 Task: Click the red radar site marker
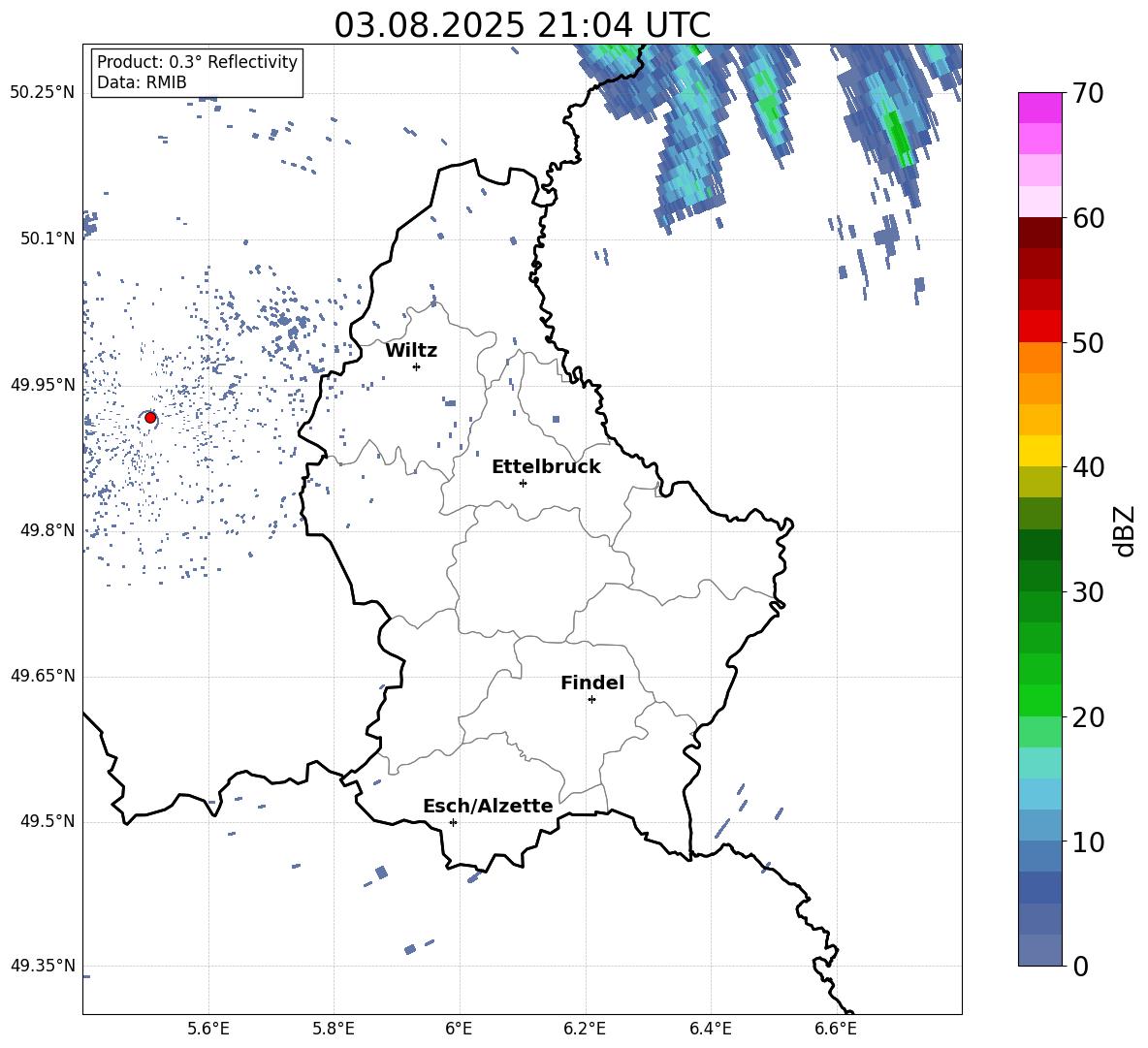(x=150, y=418)
